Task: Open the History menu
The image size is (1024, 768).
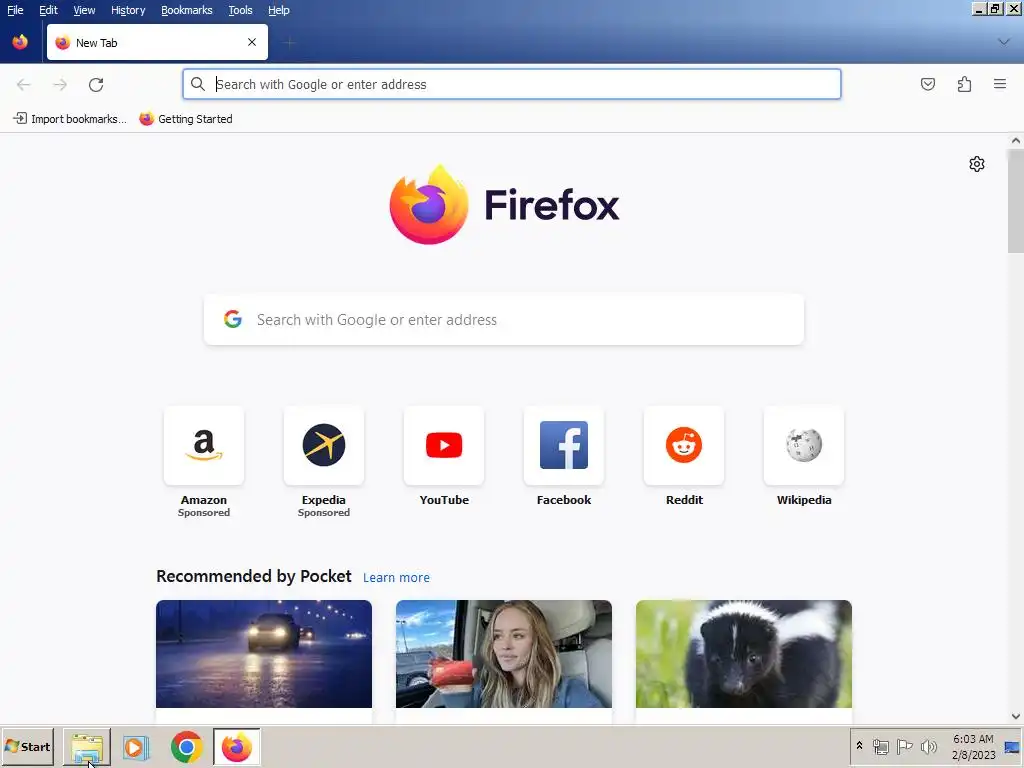Action: point(128,10)
